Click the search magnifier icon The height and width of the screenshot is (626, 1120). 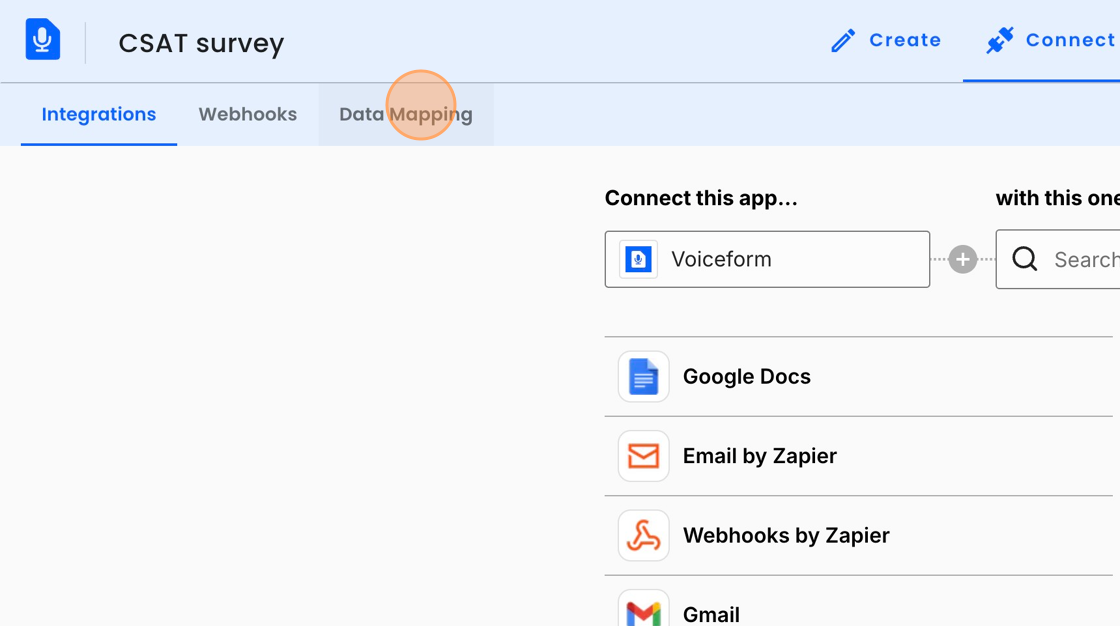pyautogui.click(x=1025, y=259)
